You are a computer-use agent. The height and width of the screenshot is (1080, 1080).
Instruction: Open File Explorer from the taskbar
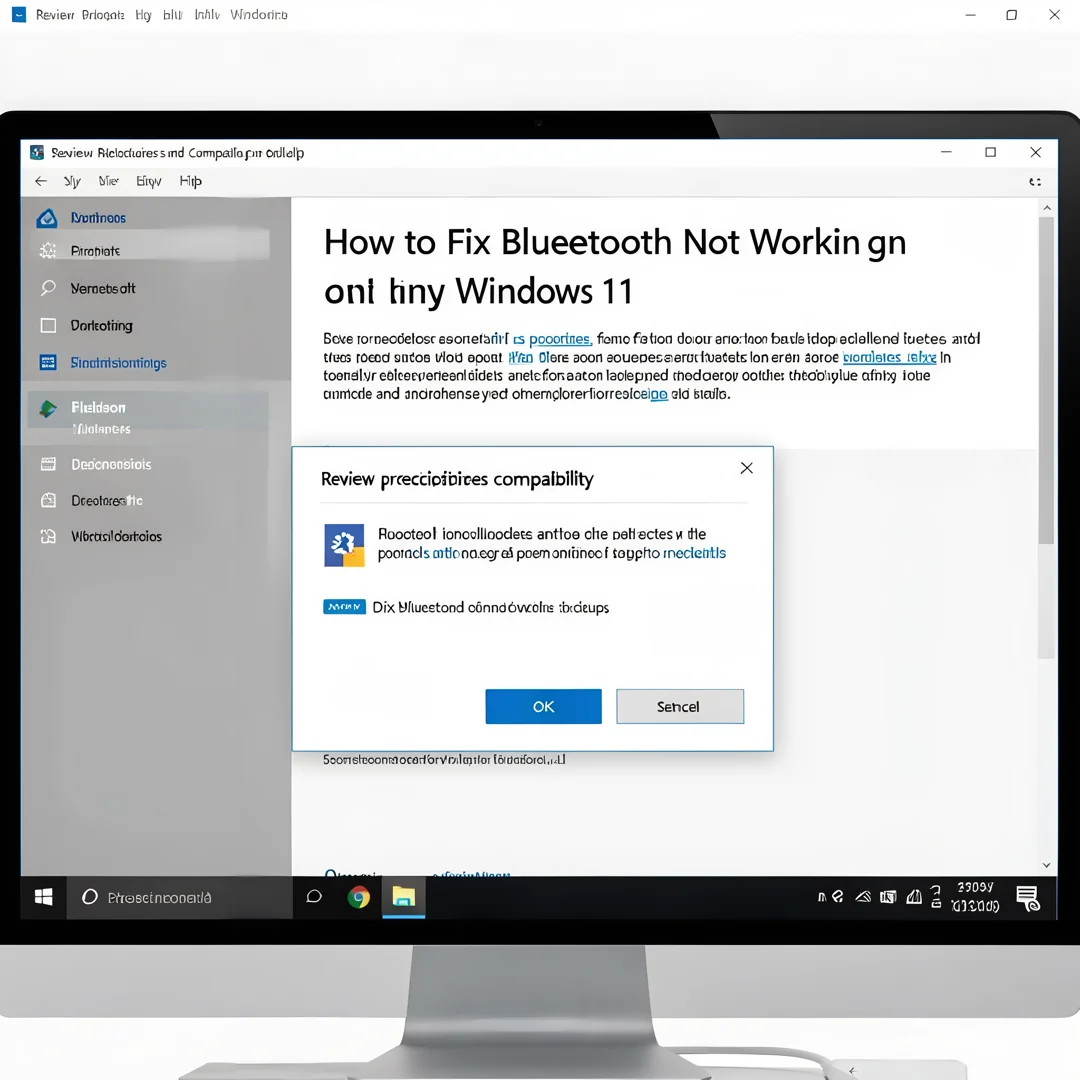point(404,897)
